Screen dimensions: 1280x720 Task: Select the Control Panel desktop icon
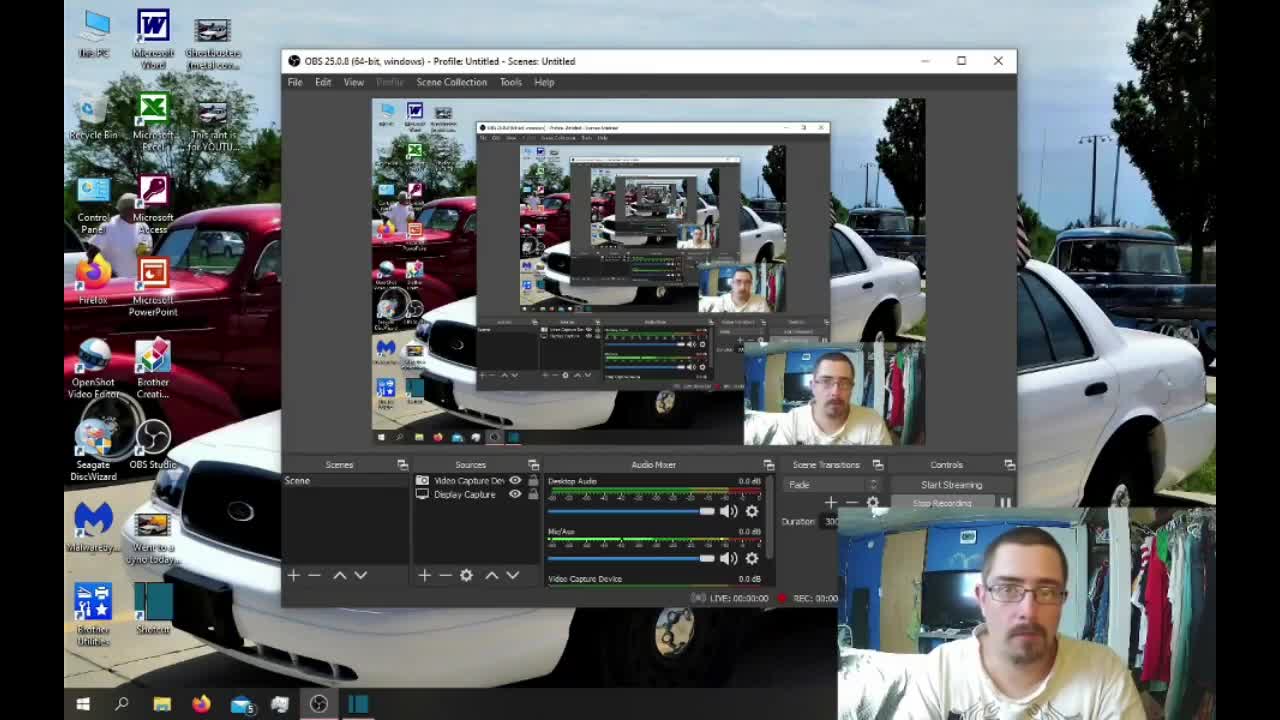tap(93, 206)
